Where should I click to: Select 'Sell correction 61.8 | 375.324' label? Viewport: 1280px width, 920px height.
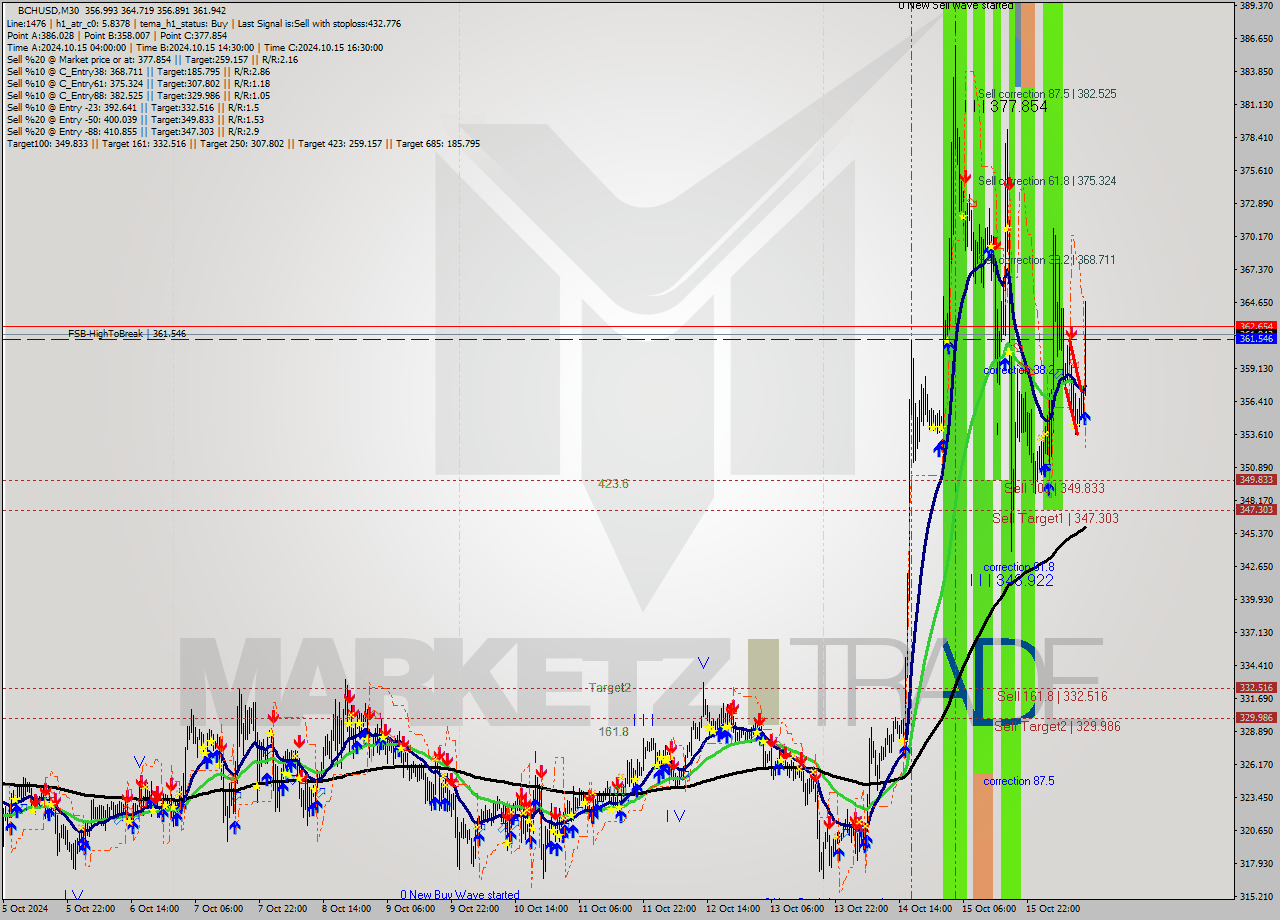tap(1047, 181)
